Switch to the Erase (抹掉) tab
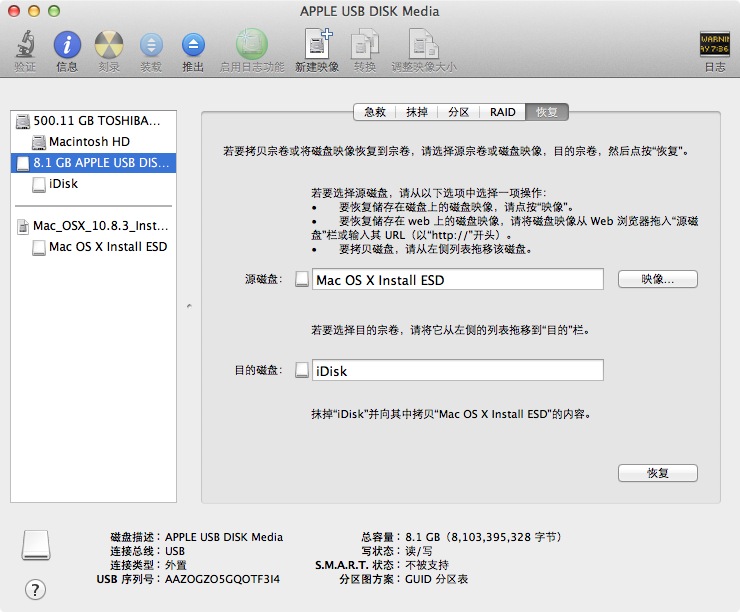 [417, 112]
